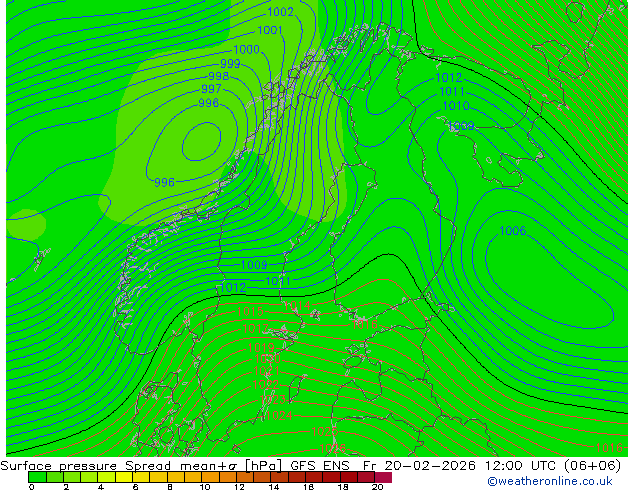This screenshot has height=490, width=634.
Task: Click the '20-02-2026' date text
Action: coord(430,466)
